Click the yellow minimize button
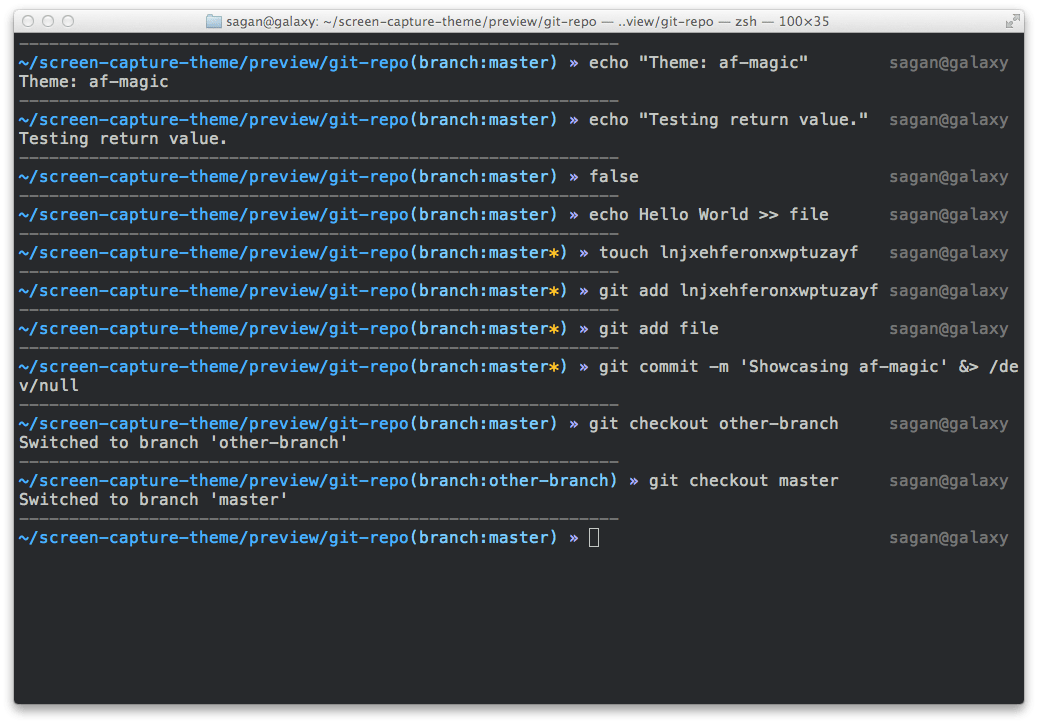 (48, 20)
